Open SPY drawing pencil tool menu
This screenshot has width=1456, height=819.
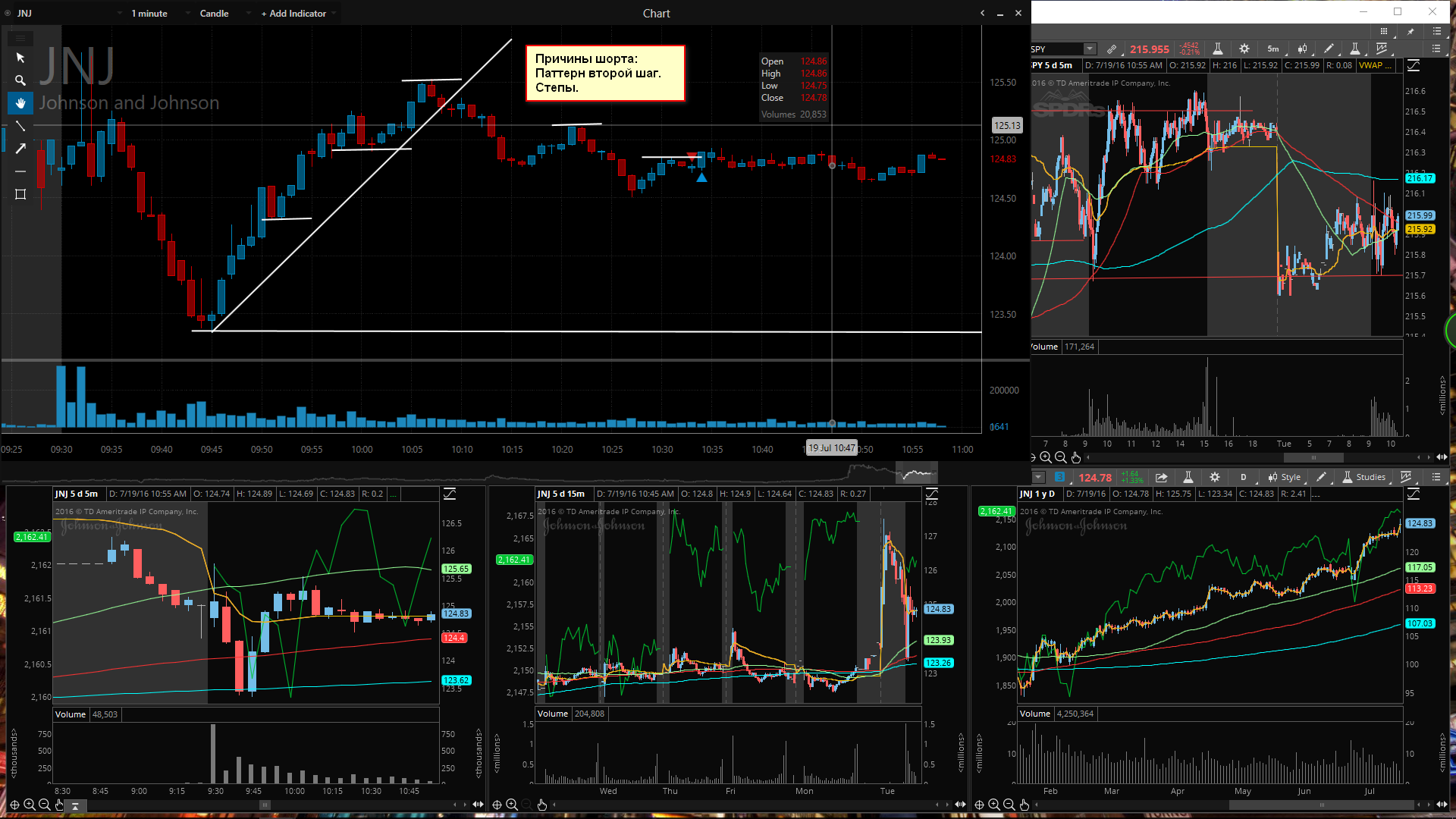[x=1329, y=49]
